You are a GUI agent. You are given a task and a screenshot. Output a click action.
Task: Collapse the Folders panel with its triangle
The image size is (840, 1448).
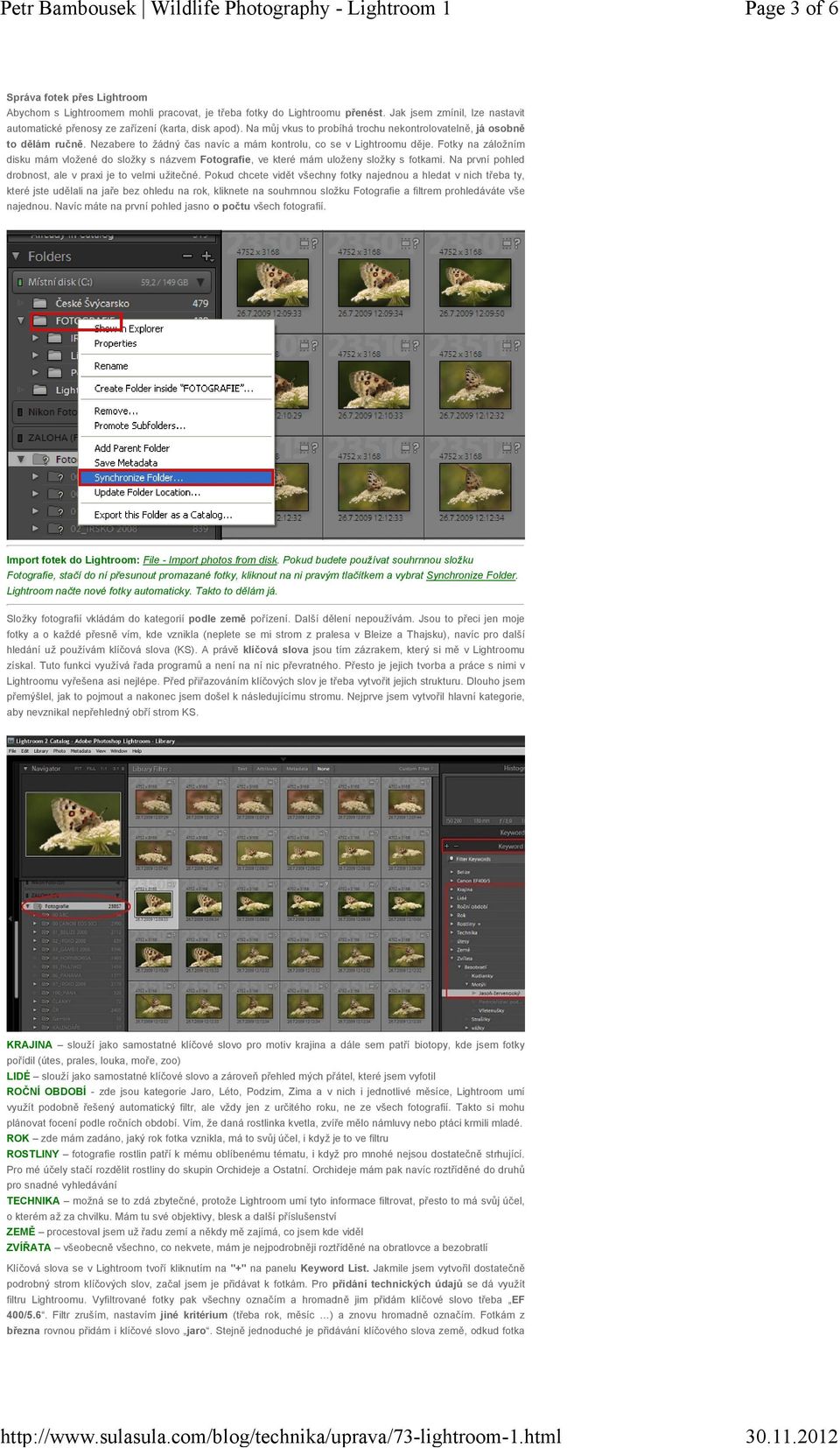(x=16, y=257)
